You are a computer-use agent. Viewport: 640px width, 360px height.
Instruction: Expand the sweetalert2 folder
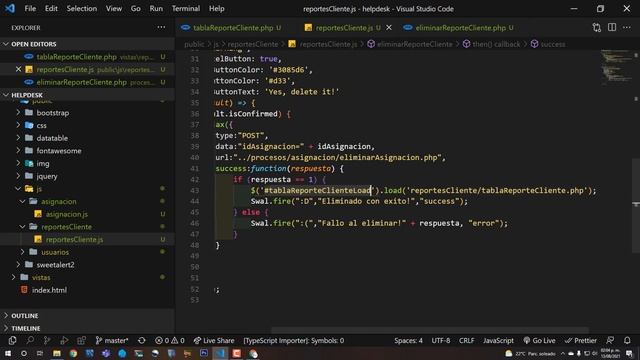coord(87,264)
